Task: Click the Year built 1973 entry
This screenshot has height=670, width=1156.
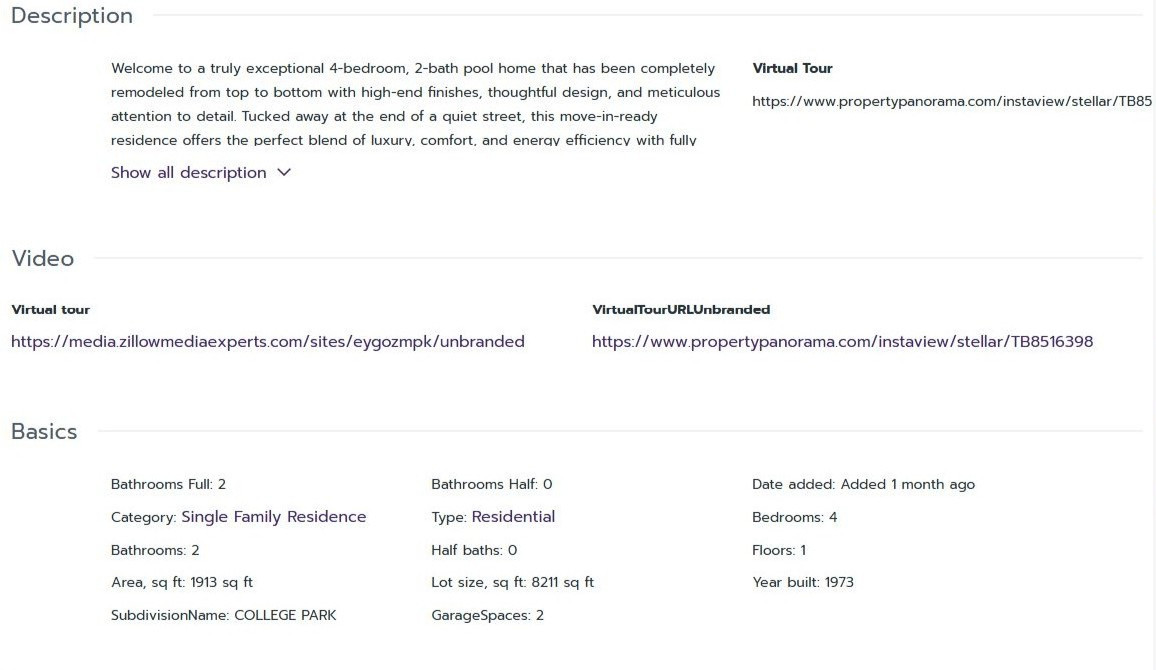Action: pos(803,582)
